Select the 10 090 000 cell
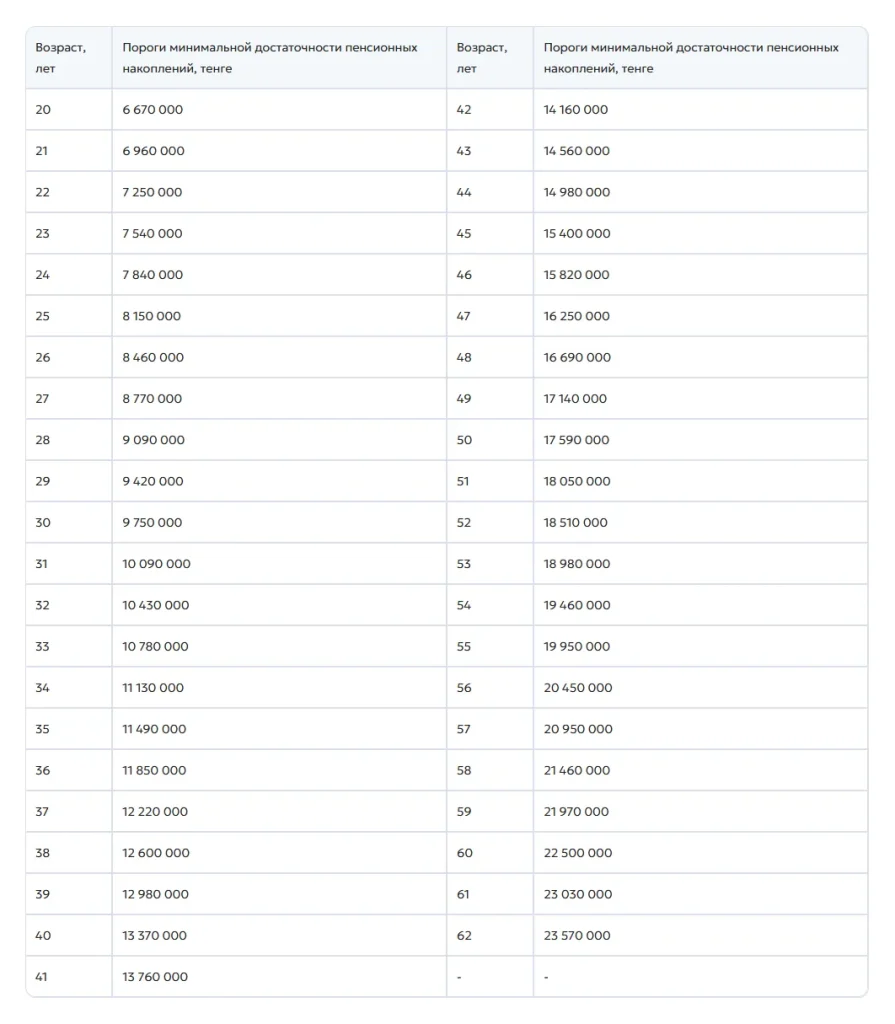 point(279,564)
